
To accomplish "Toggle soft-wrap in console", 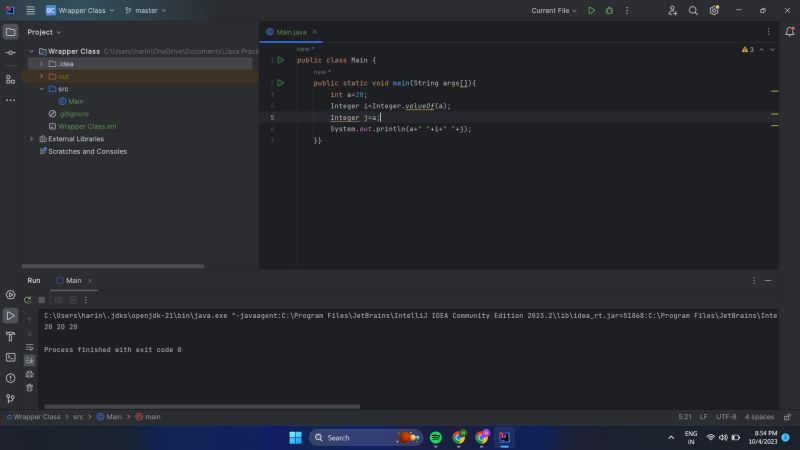I will [30, 347].
